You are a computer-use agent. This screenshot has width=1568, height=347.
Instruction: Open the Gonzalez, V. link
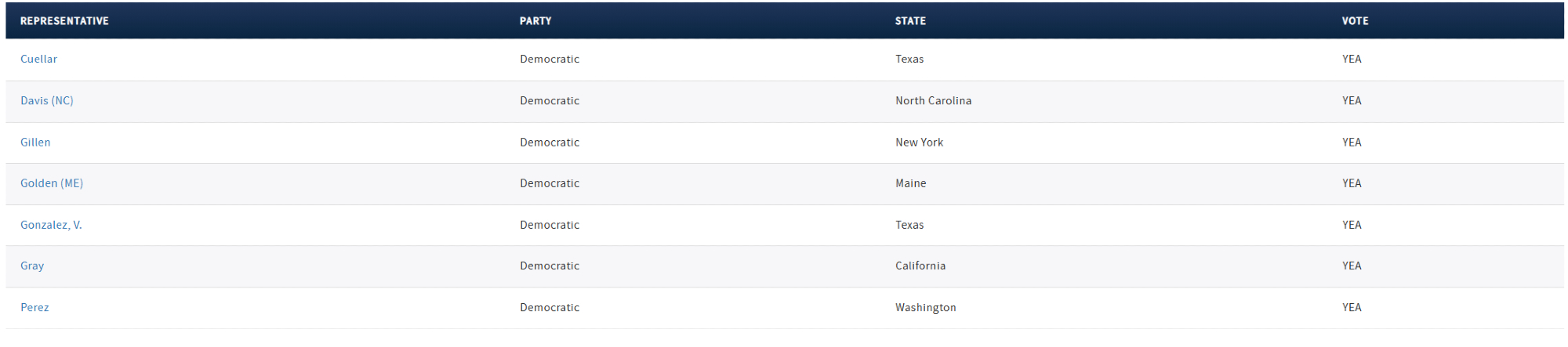51,225
